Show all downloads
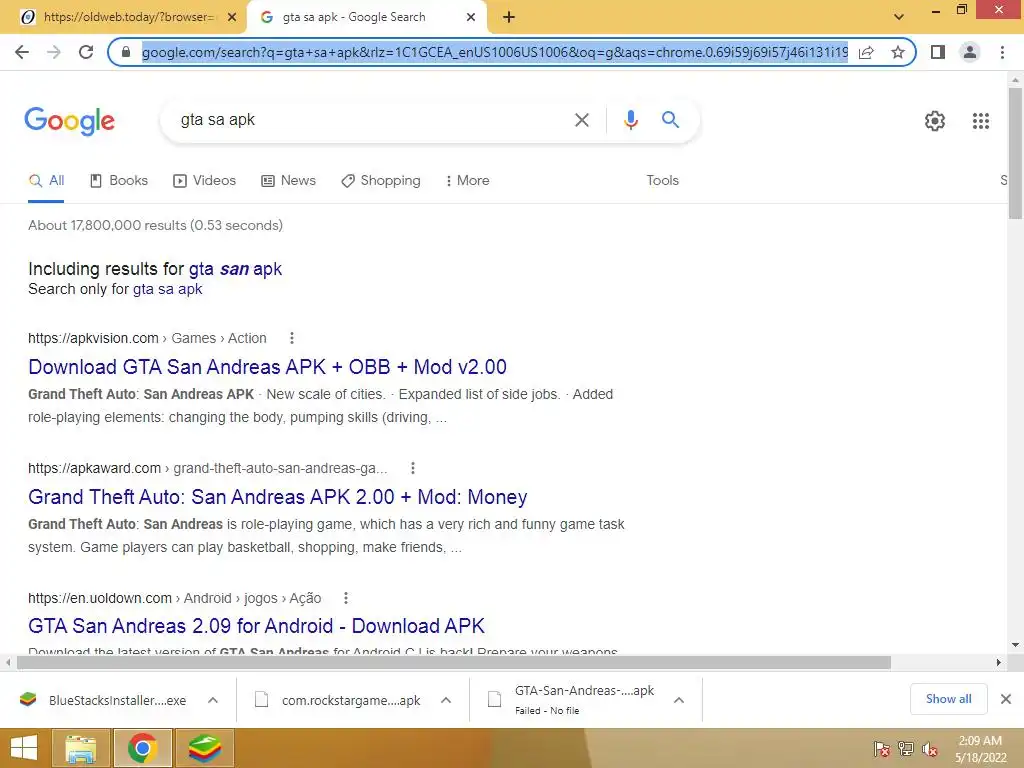Viewport: 1024px width, 768px height. click(948, 699)
